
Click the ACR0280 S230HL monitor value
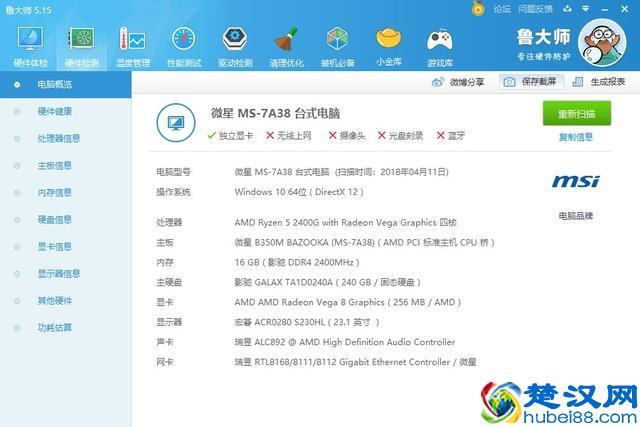click(x=307, y=322)
